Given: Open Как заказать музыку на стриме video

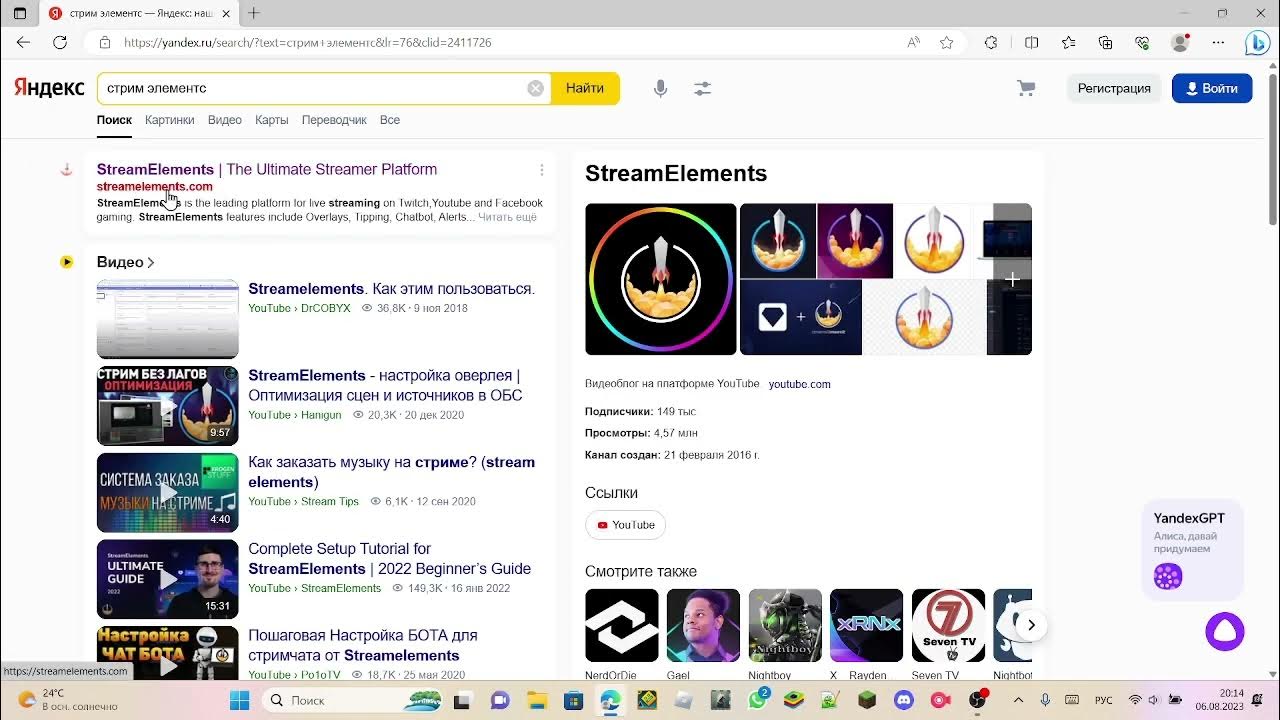Looking at the screenshot, I should coord(392,472).
